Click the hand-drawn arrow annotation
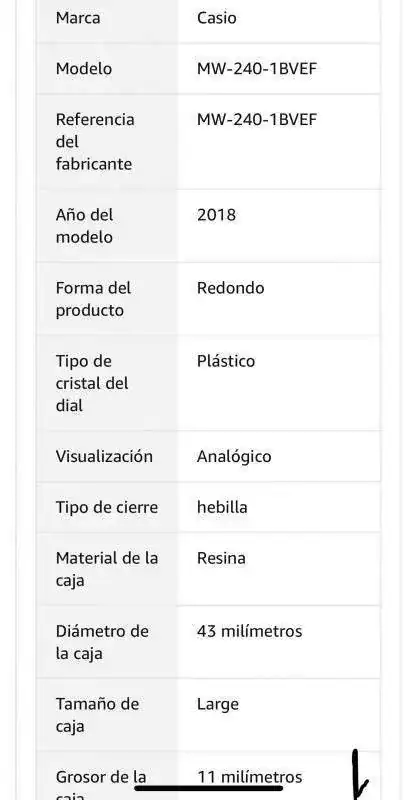The image size is (417, 800). tap(359, 775)
